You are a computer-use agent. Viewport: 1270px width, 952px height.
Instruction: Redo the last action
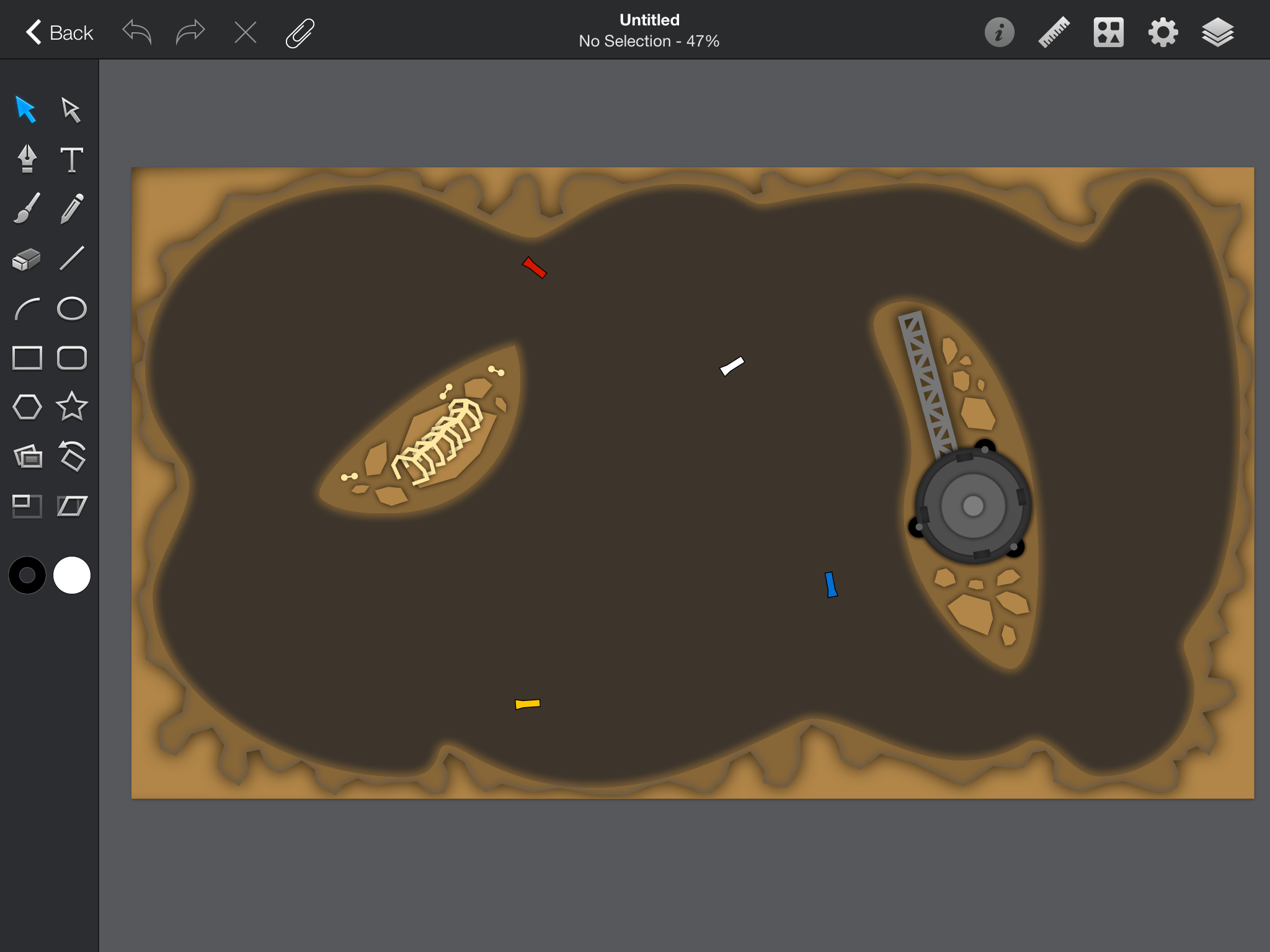coord(190,32)
